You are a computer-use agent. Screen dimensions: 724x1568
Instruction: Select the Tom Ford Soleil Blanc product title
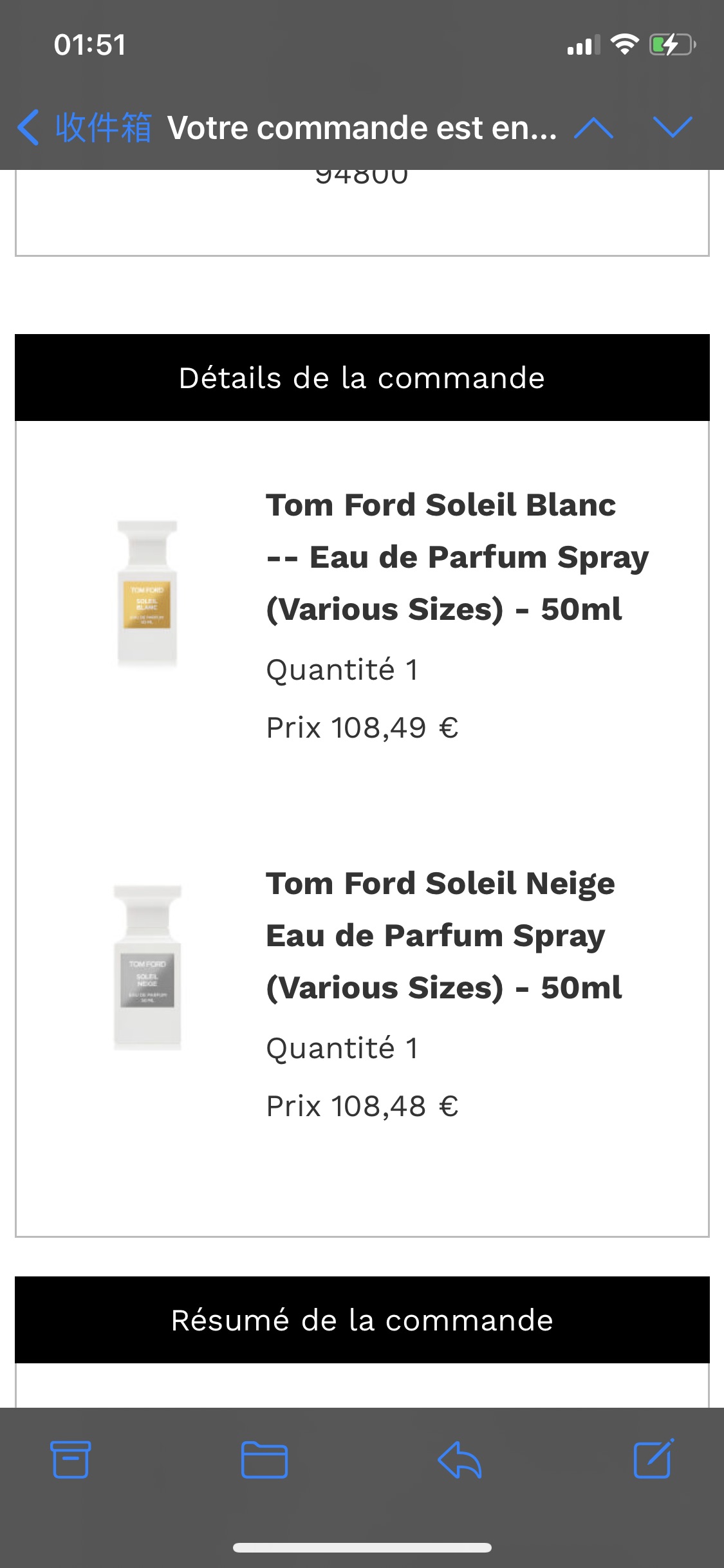(x=458, y=557)
